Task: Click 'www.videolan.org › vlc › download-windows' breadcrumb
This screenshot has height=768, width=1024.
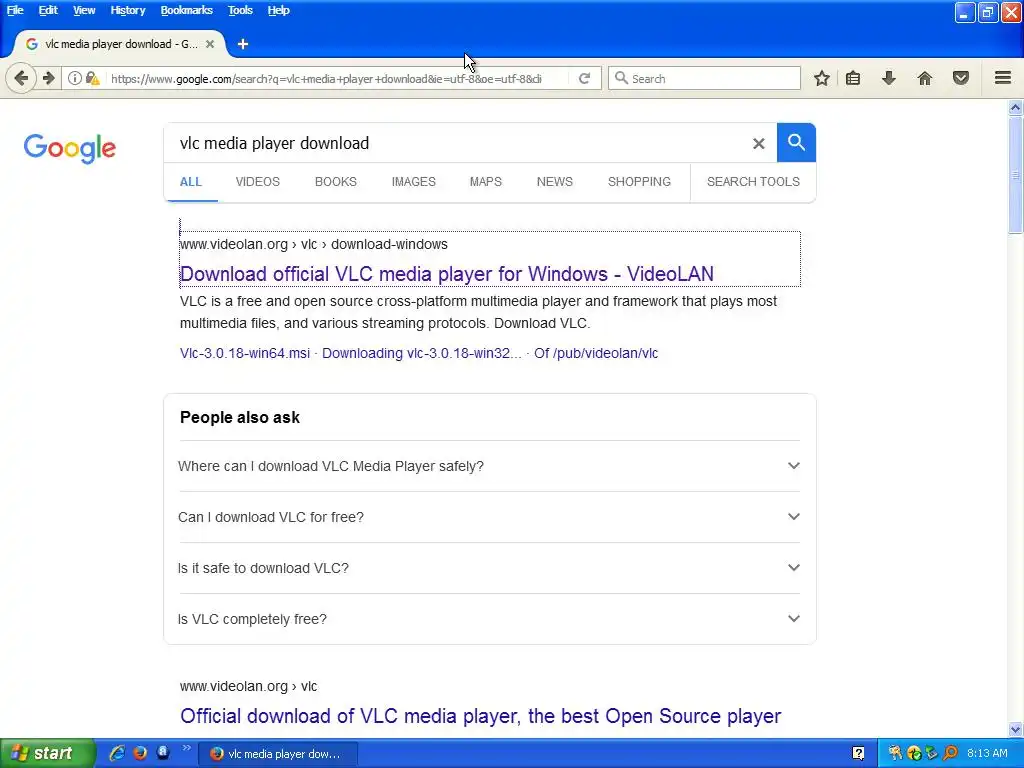Action: point(313,244)
